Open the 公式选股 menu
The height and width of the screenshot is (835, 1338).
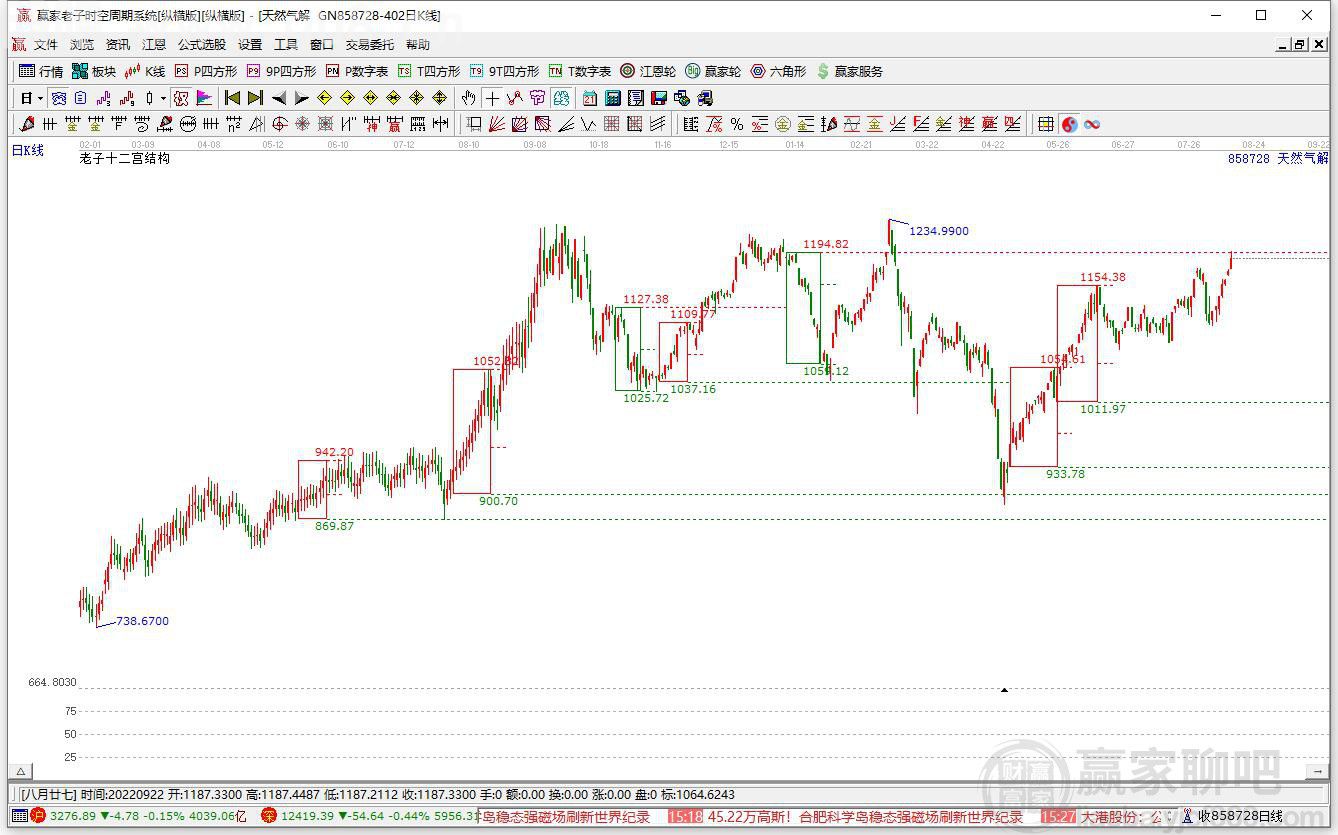coord(202,45)
